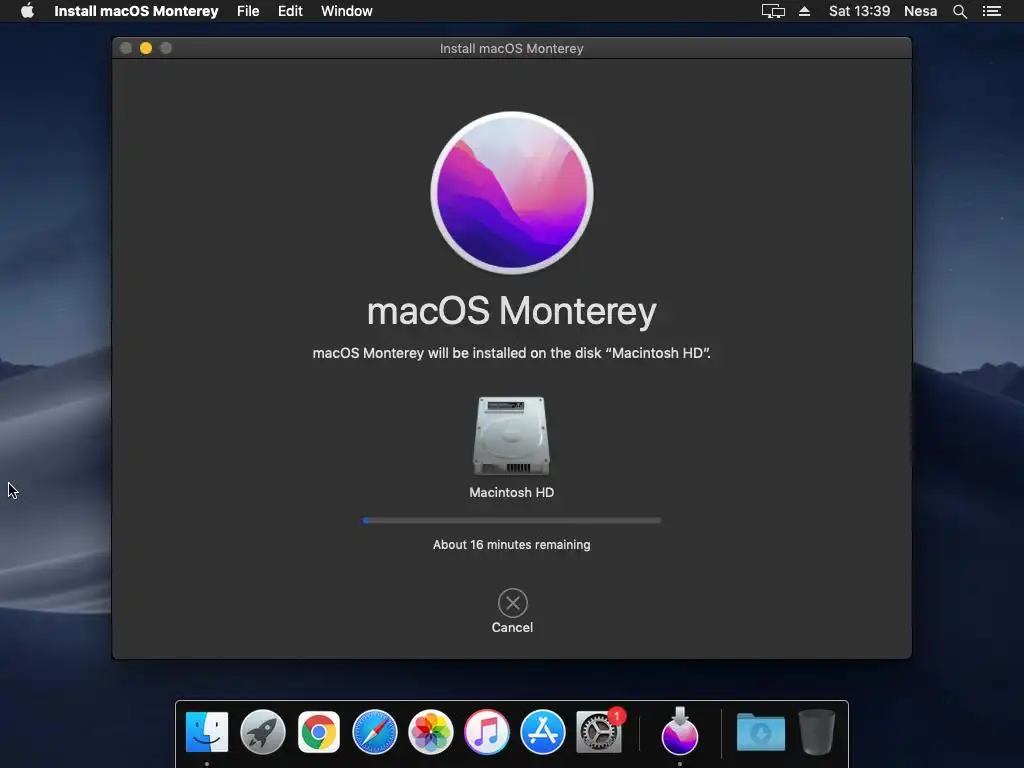
Task: Open the File menu
Action: [x=248, y=11]
